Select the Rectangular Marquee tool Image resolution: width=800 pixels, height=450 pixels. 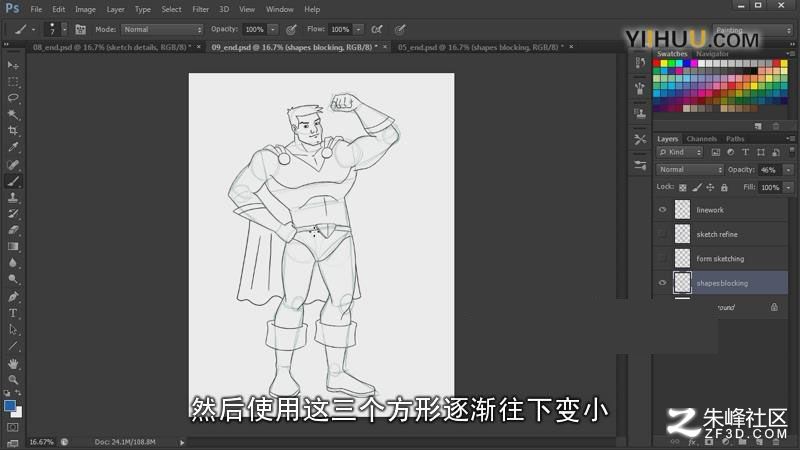13,82
